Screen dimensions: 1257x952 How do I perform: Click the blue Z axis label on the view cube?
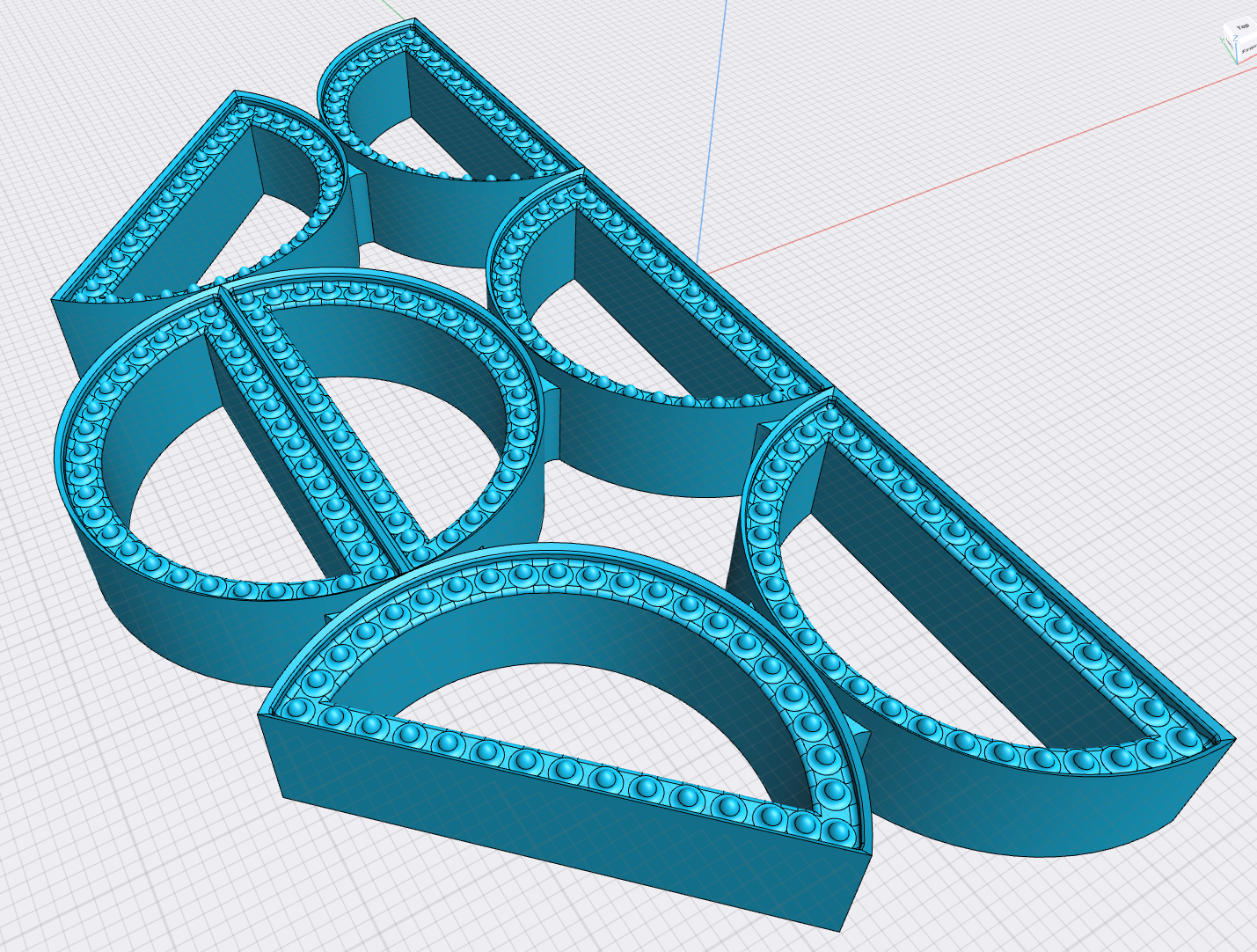pyautogui.click(x=1235, y=38)
